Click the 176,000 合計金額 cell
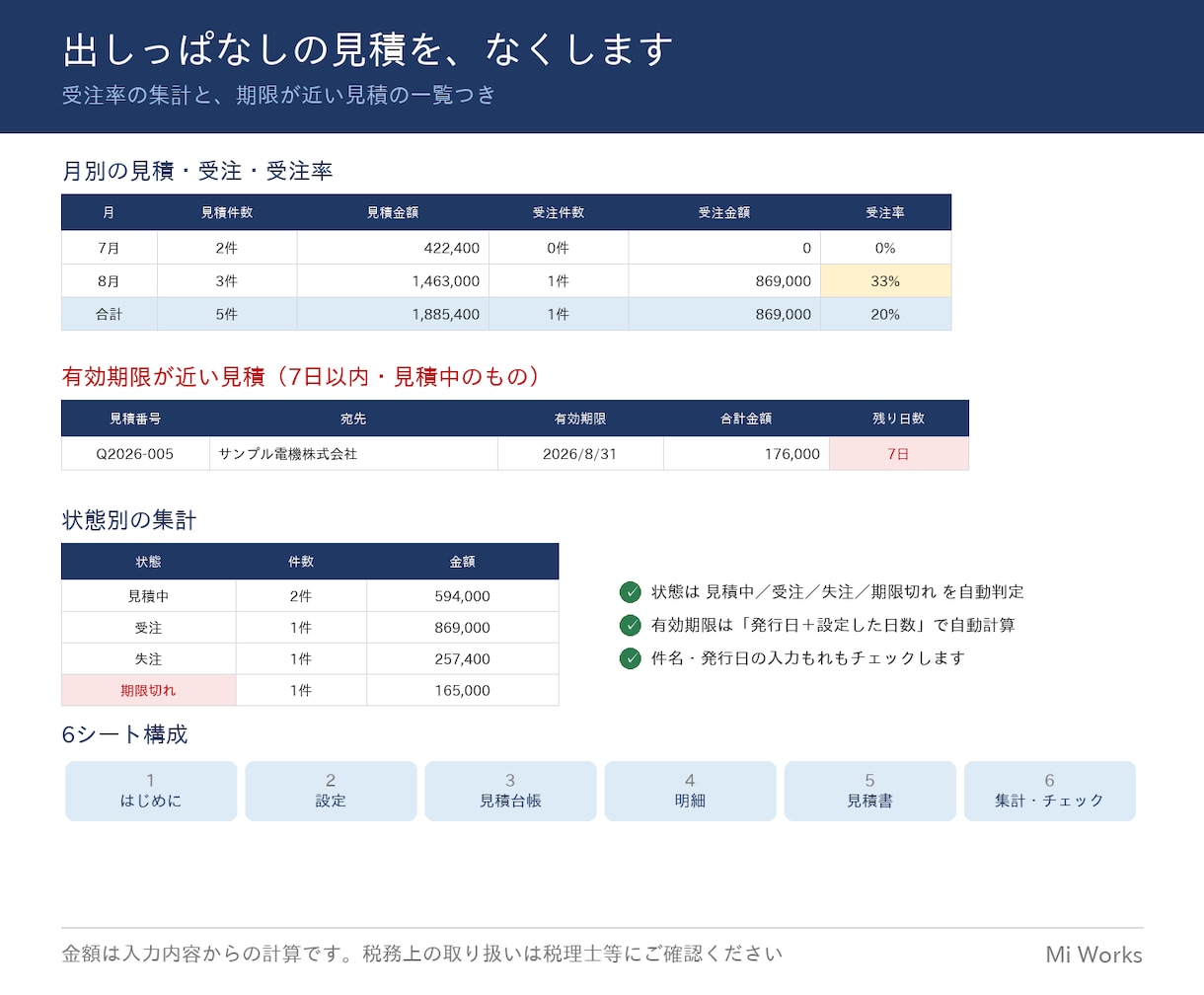This screenshot has height=995, width=1204. pyautogui.click(x=746, y=454)
